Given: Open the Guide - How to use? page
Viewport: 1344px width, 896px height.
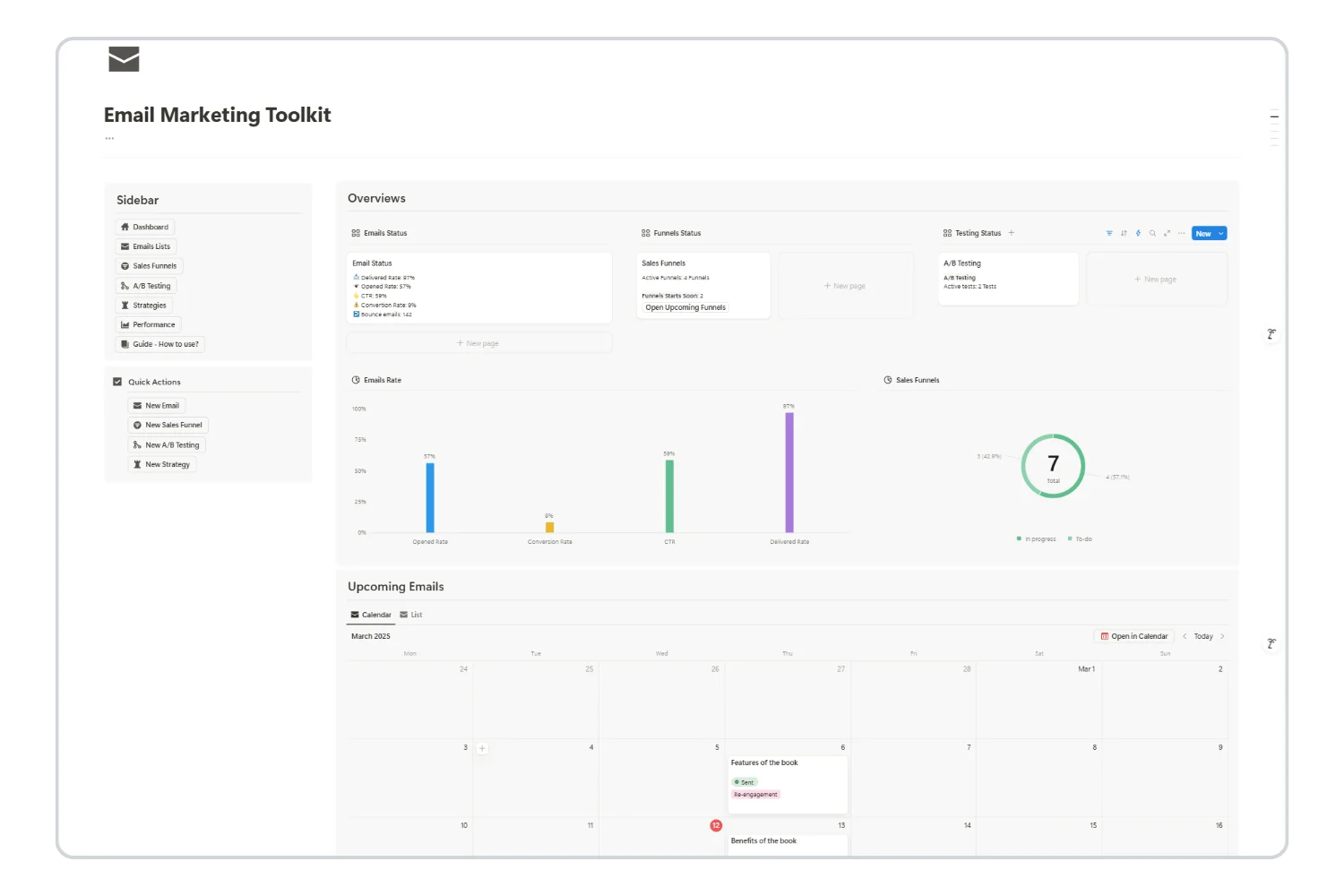Looking at the screenshot, I should pos(159,343).
